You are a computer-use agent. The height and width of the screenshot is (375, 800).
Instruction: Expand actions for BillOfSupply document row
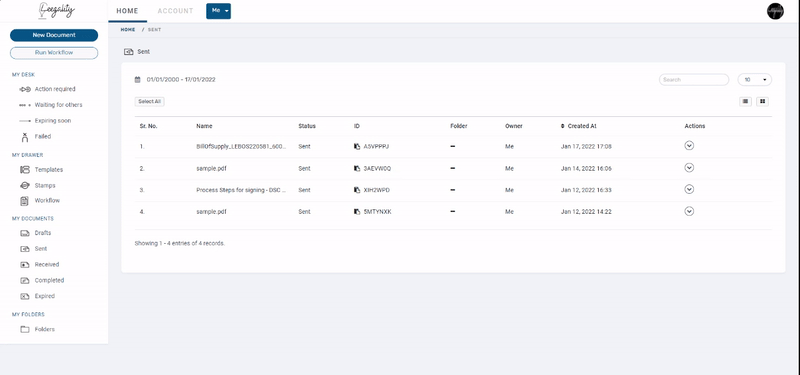pyautogui.click(x=689, y=146)
